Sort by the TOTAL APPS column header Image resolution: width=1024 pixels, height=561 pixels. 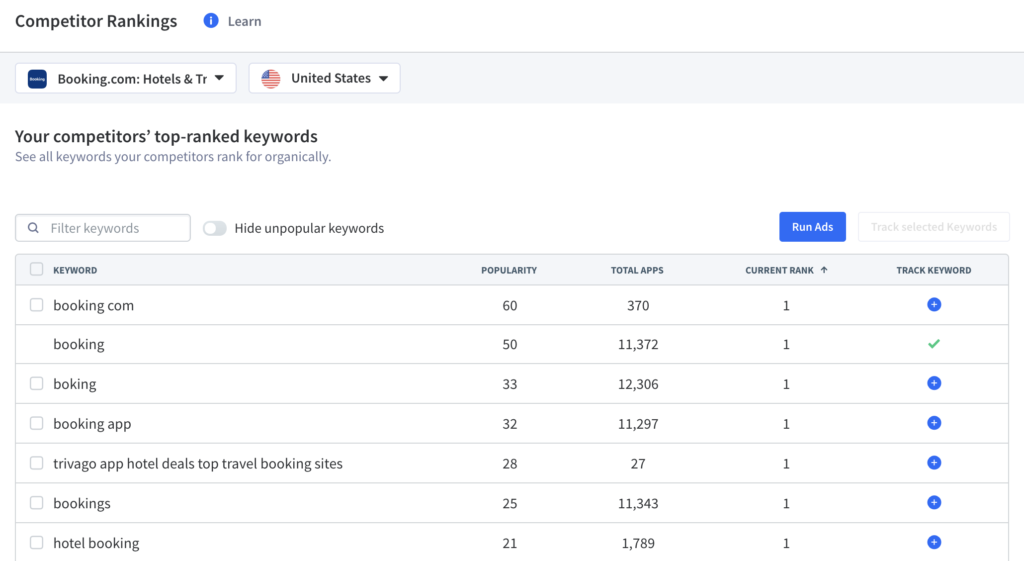tap(637, 270)
